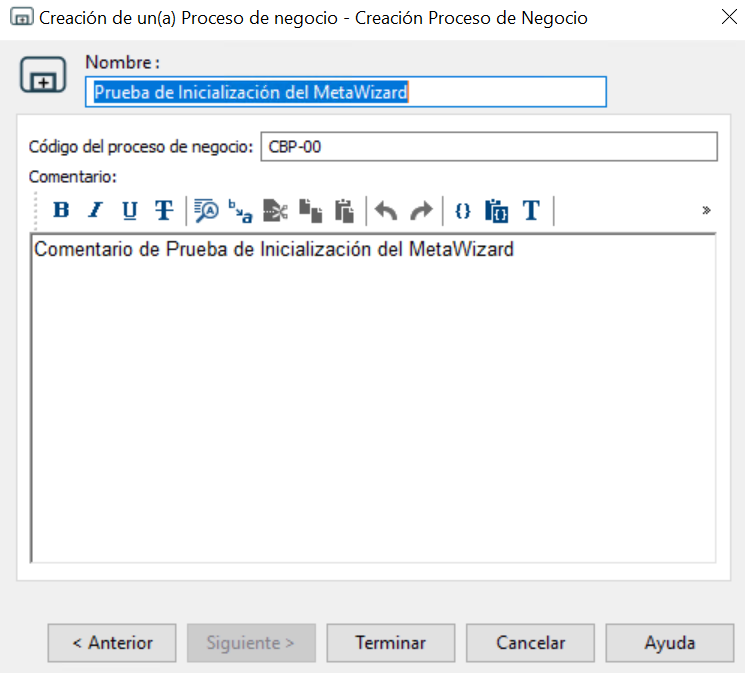Insert field using curly braces icon
Image resolution: width=745 pixels, height=673 pixels.
tap(463, 210)
